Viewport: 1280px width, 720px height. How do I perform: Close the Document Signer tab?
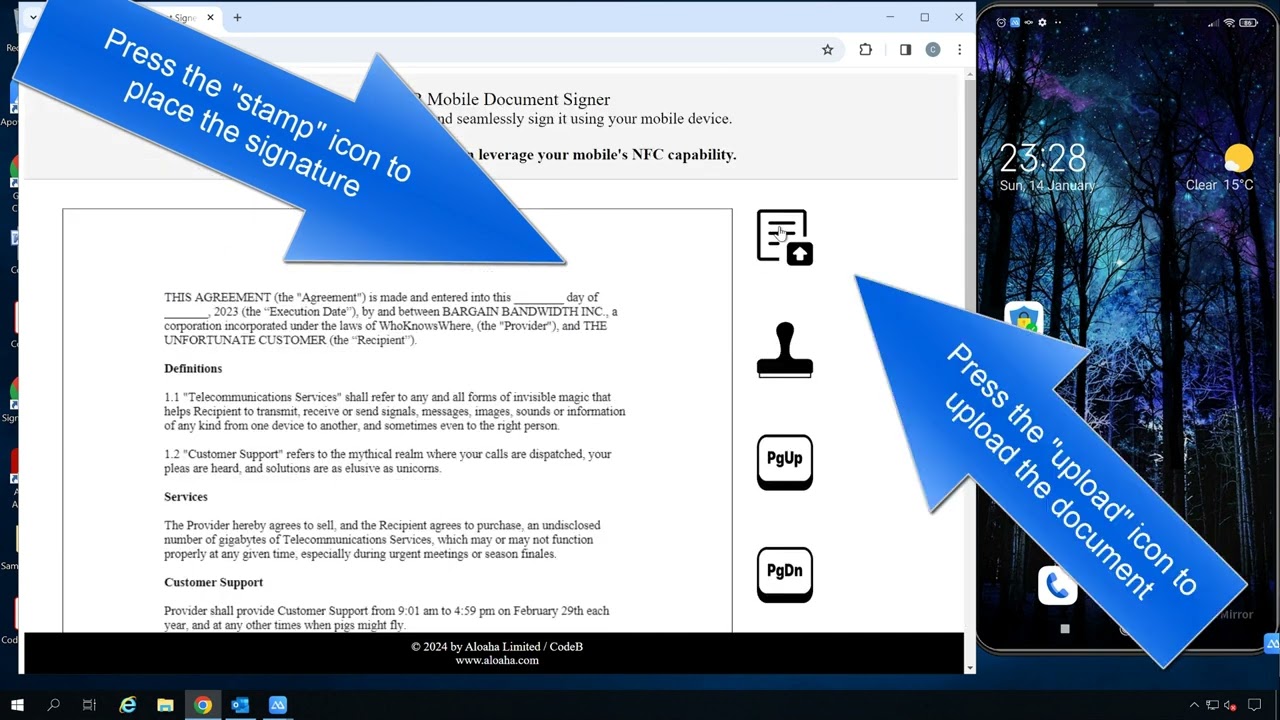(x=210, y=17)
